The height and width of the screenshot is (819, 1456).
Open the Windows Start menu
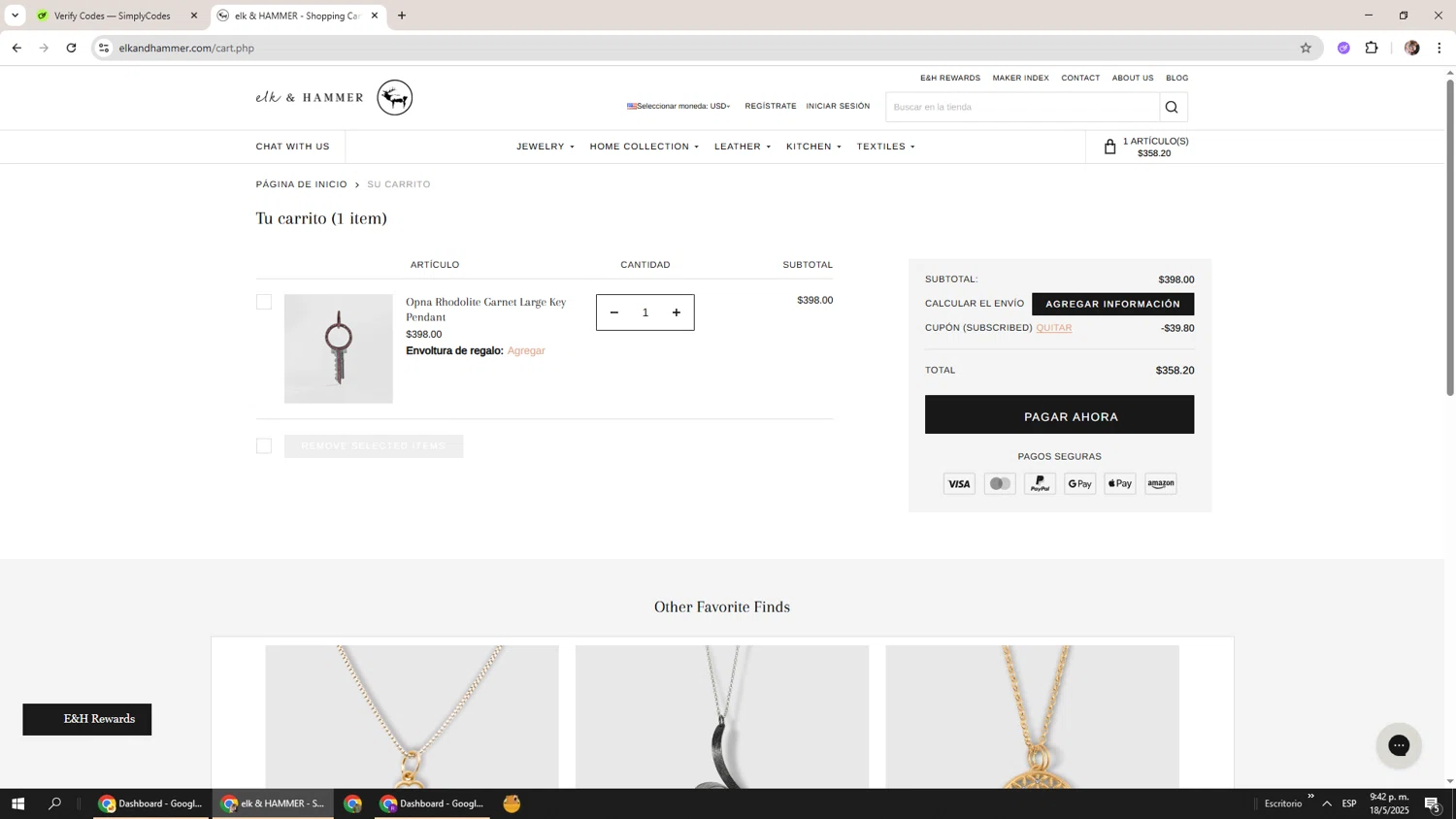[17, 803]
